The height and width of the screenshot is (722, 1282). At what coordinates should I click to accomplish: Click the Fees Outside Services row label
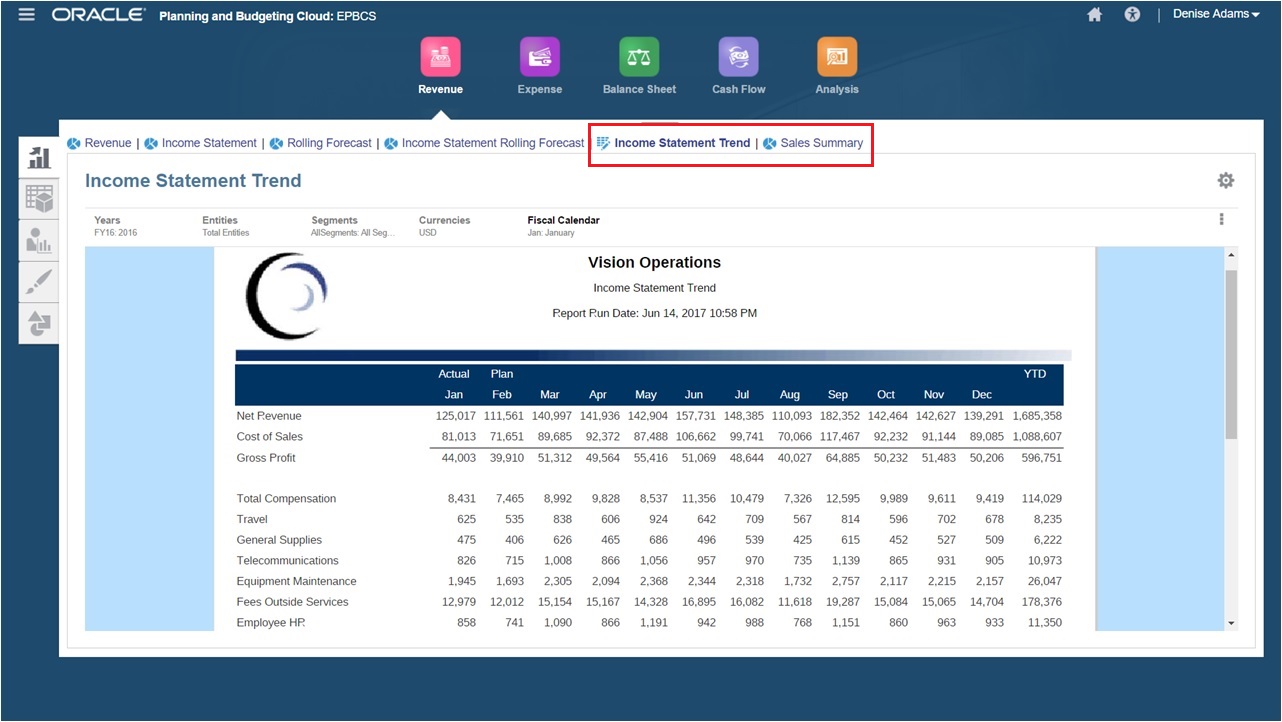click(x=292, y=602)
